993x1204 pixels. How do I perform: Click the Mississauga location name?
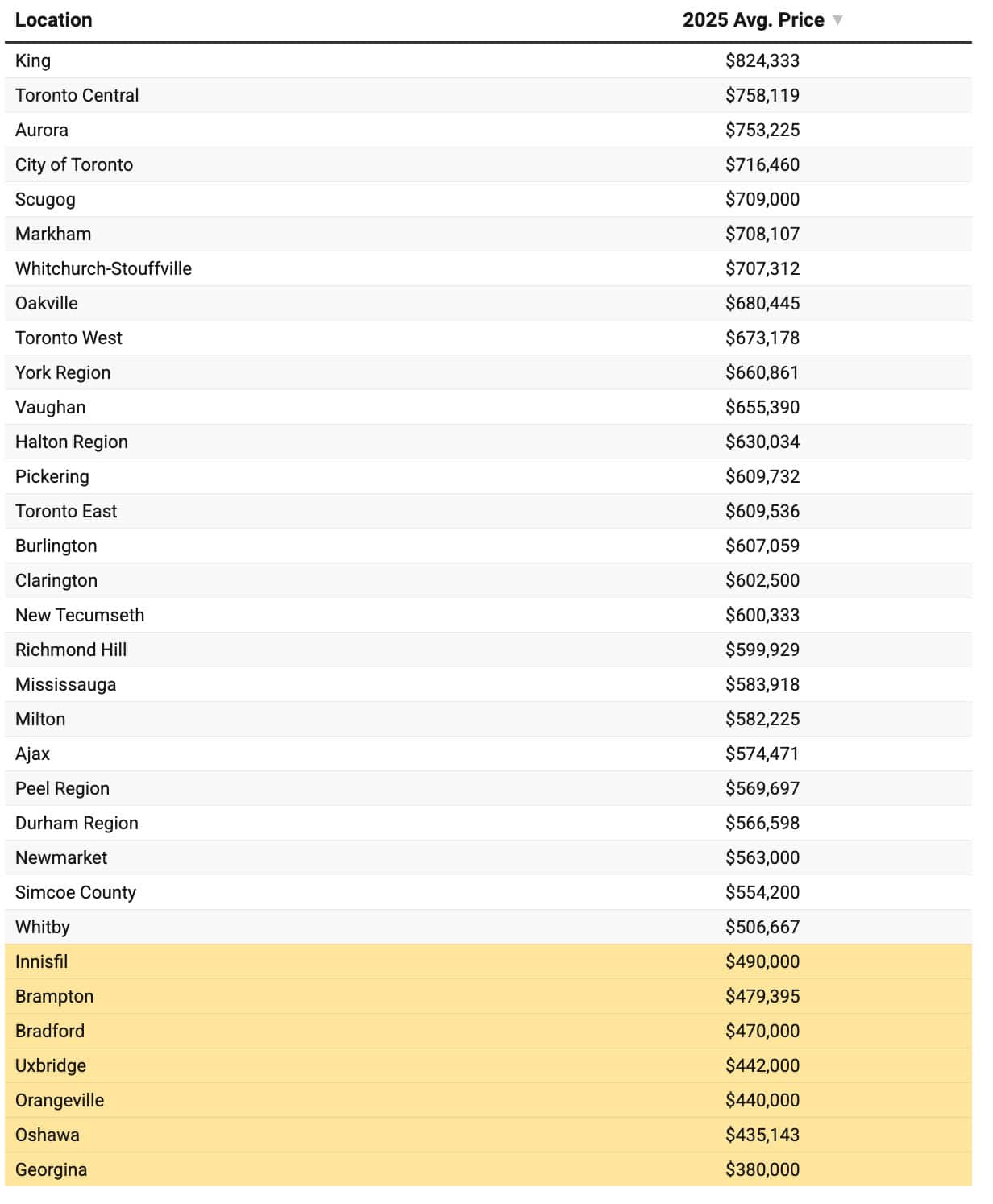click(x=65, y=684)
